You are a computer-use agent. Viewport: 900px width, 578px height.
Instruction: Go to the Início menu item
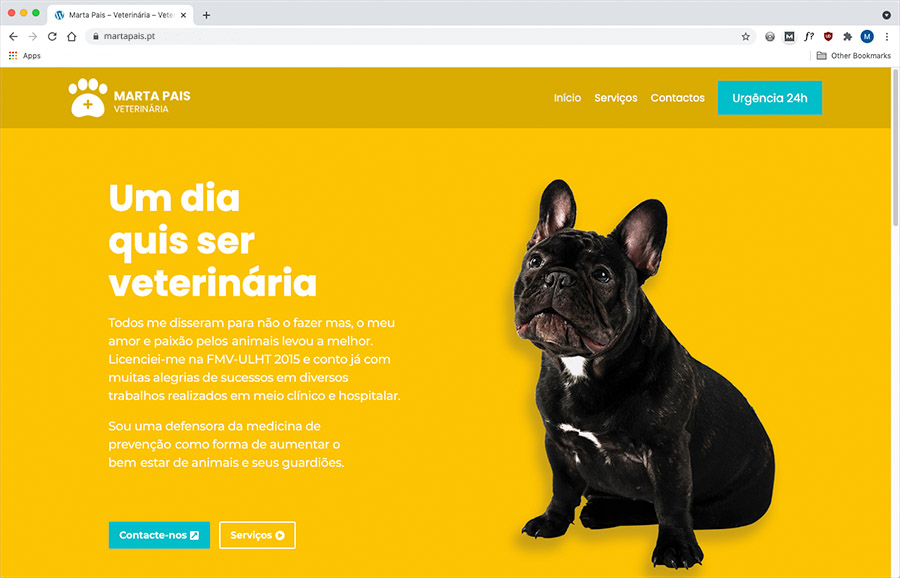tap(567, 98)
